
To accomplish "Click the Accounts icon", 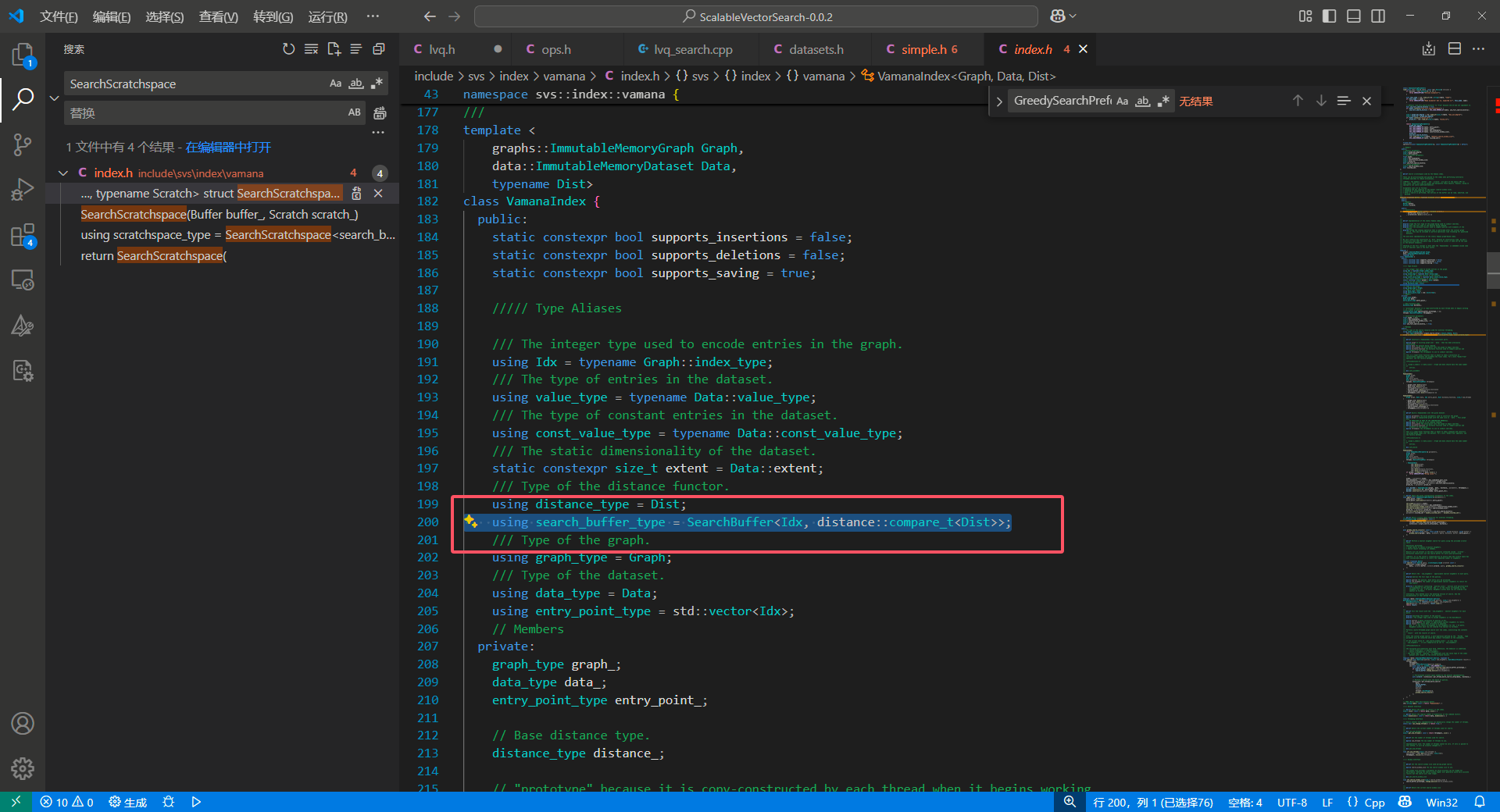I will click(23, 724).
